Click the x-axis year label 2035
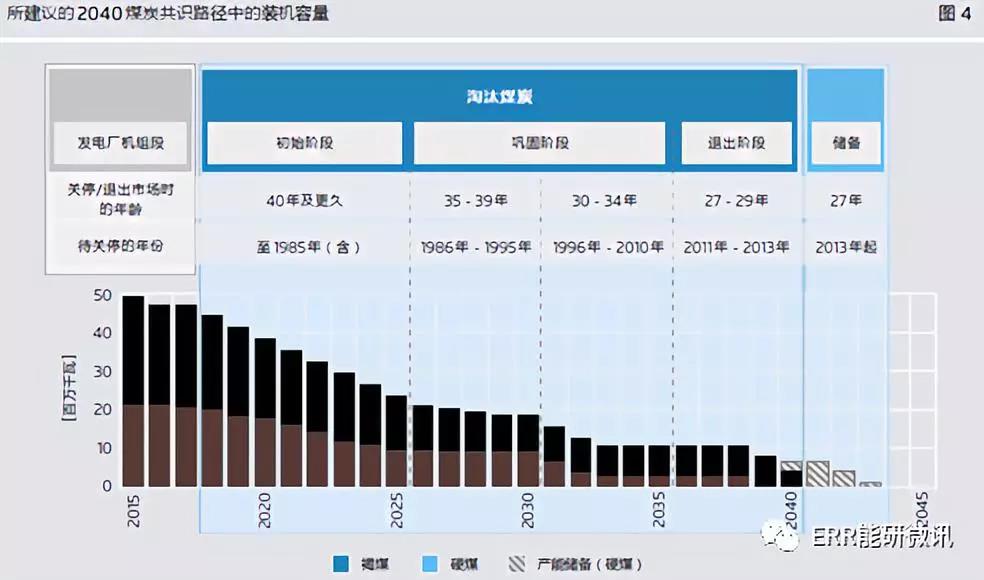The height and width of the screenshot is (580, 984). [x=658, y=510]
